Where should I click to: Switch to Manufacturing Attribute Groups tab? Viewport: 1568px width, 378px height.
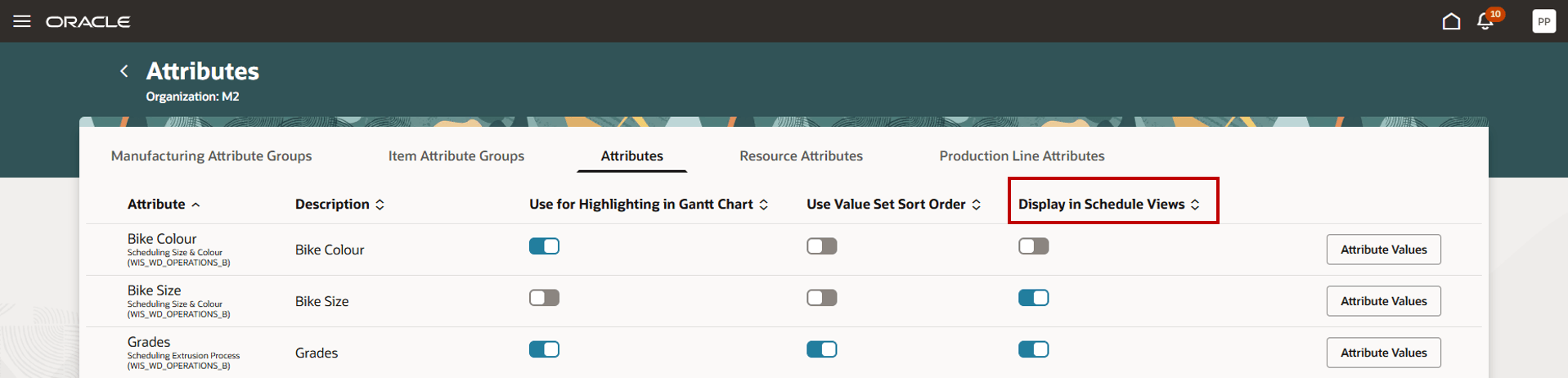(211, 155)
